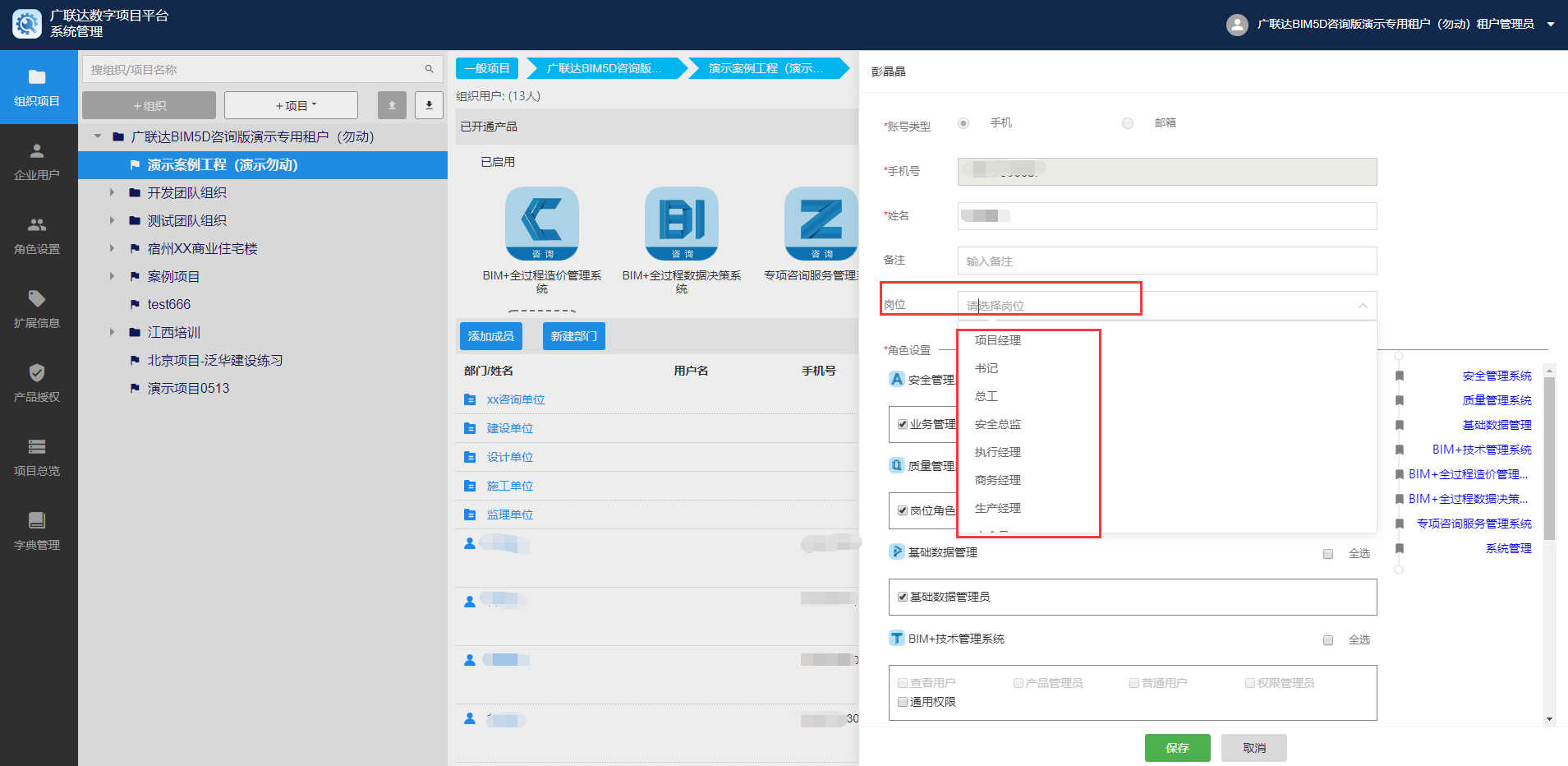Toggle 岗位角色 checkbox
Image resolution: width=1568 pixels, height=766 pixels.
point(903,510)
